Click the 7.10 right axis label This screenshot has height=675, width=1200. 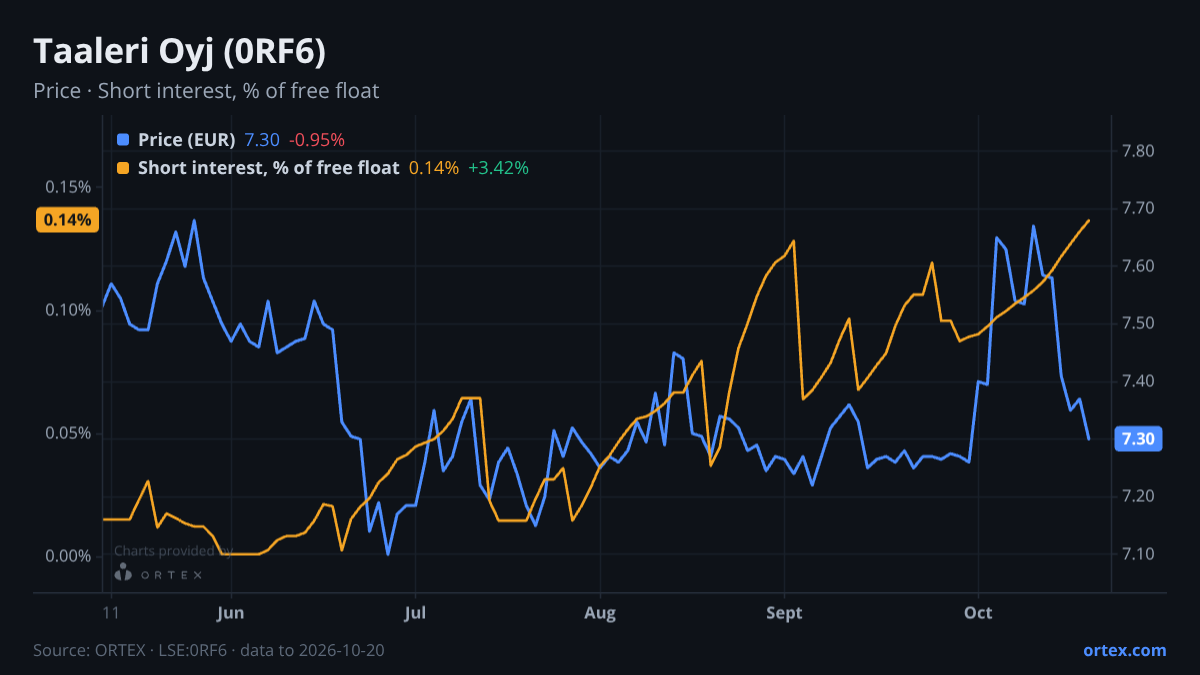tap(1138, 554)
